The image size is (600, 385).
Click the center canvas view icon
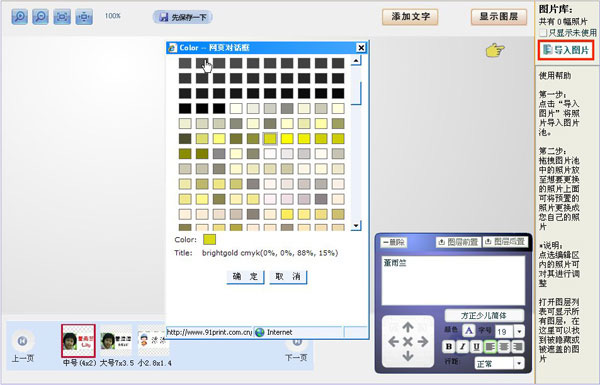coord(84,16)
